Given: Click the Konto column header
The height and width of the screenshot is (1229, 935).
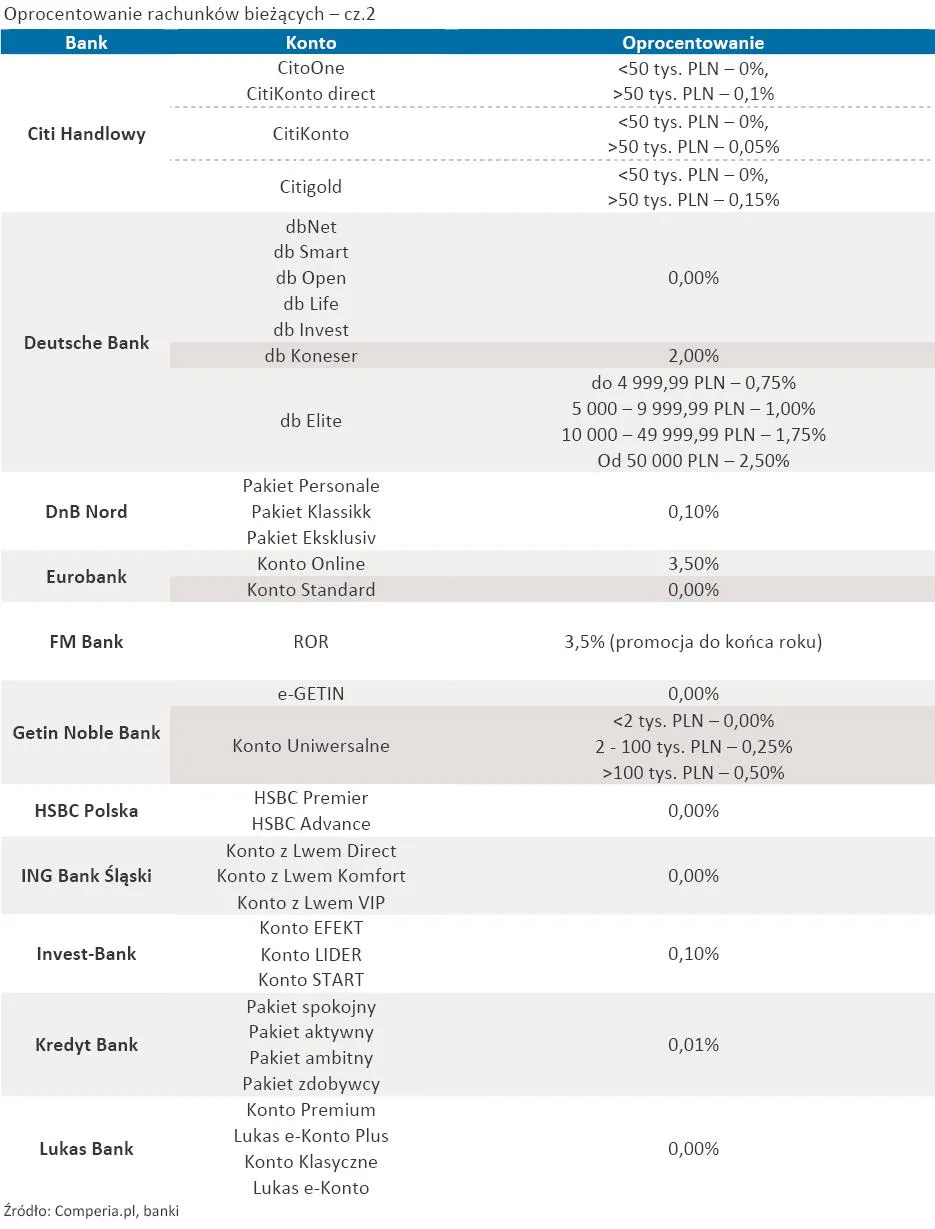Looking at the screenshot, I should pos(311,43).
